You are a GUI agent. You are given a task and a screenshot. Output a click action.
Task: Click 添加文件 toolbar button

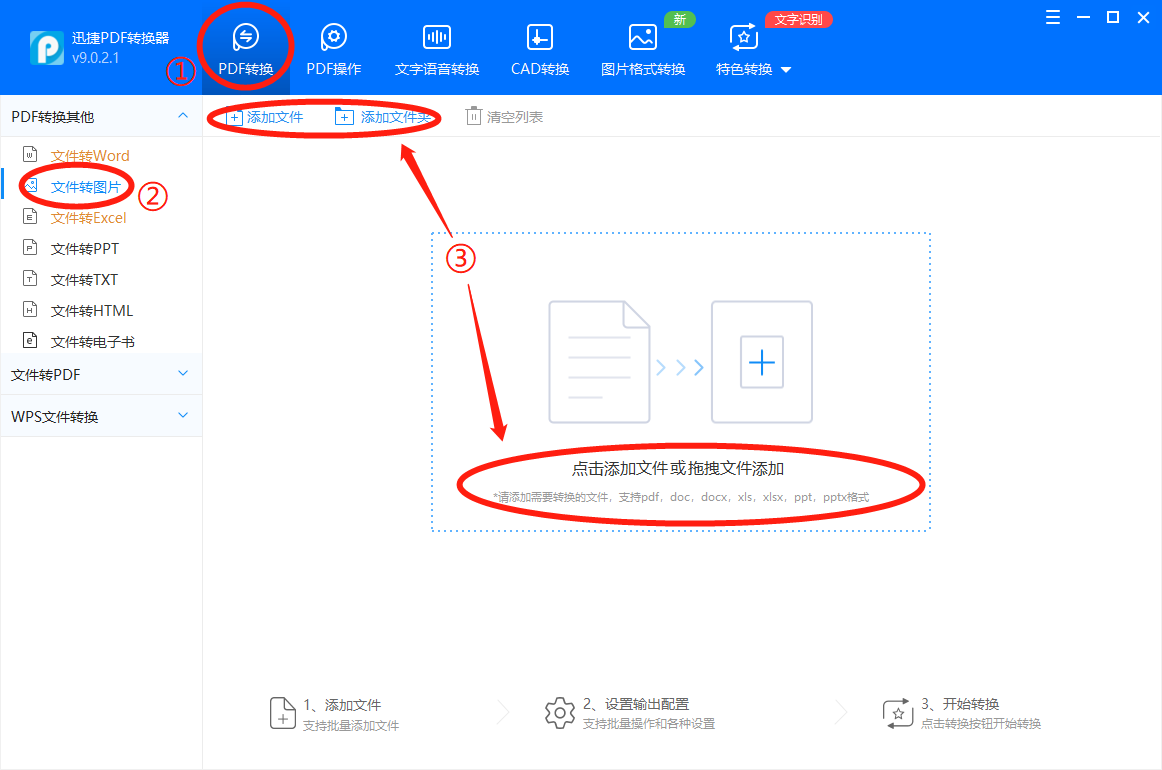[265, 117]
